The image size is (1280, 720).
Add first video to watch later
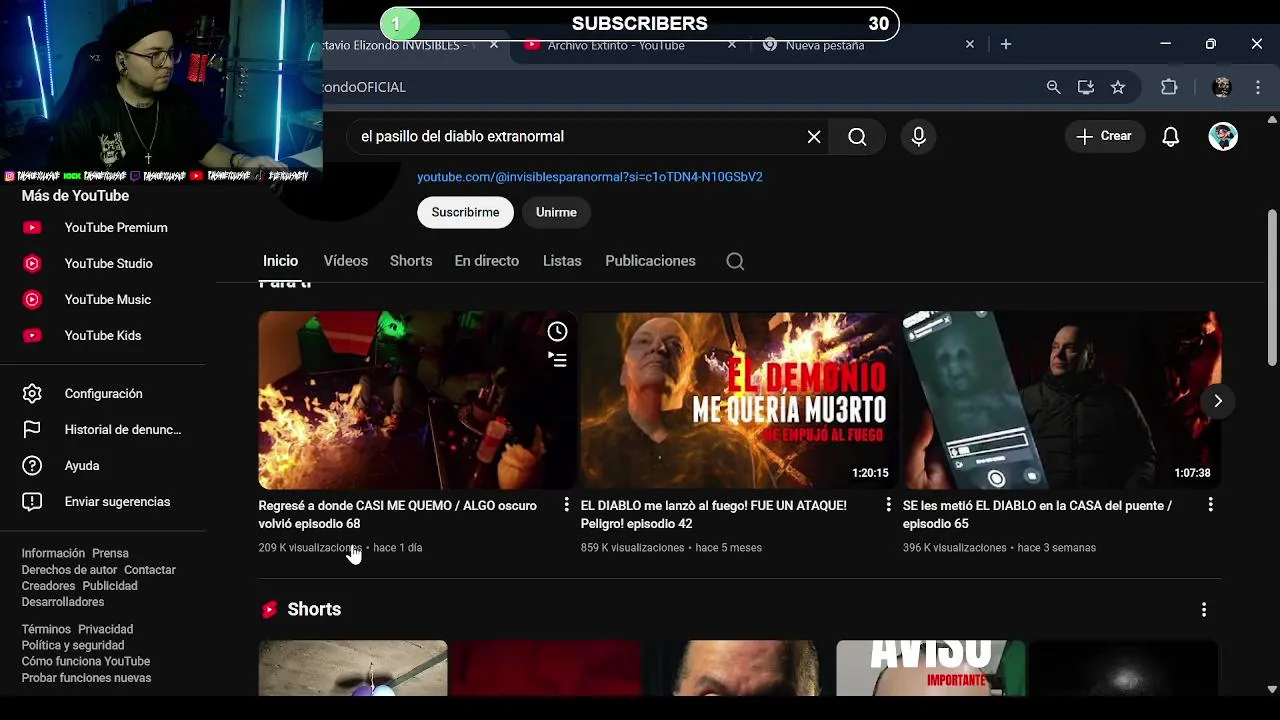[x=557, y=332]
